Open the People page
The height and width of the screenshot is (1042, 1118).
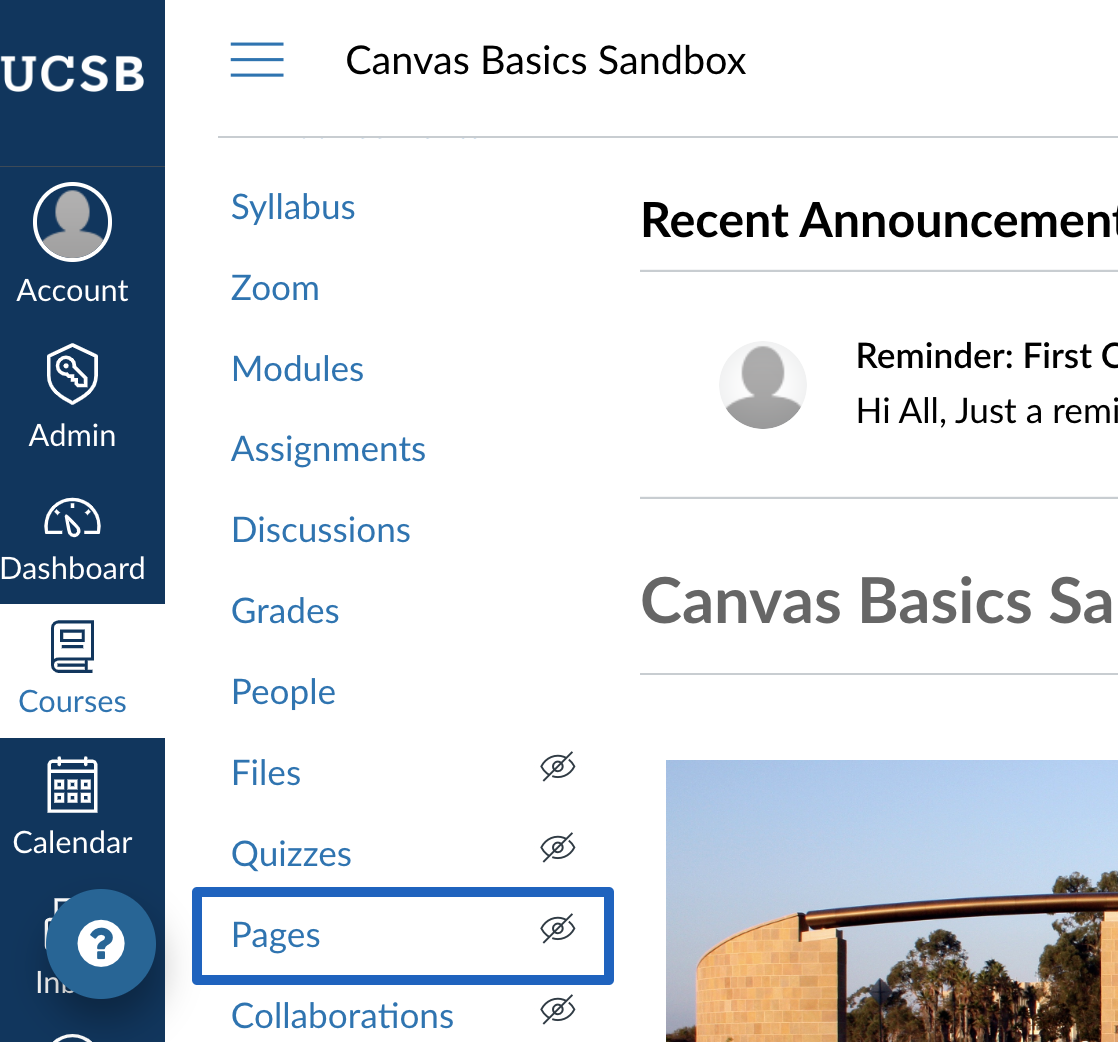283,693
